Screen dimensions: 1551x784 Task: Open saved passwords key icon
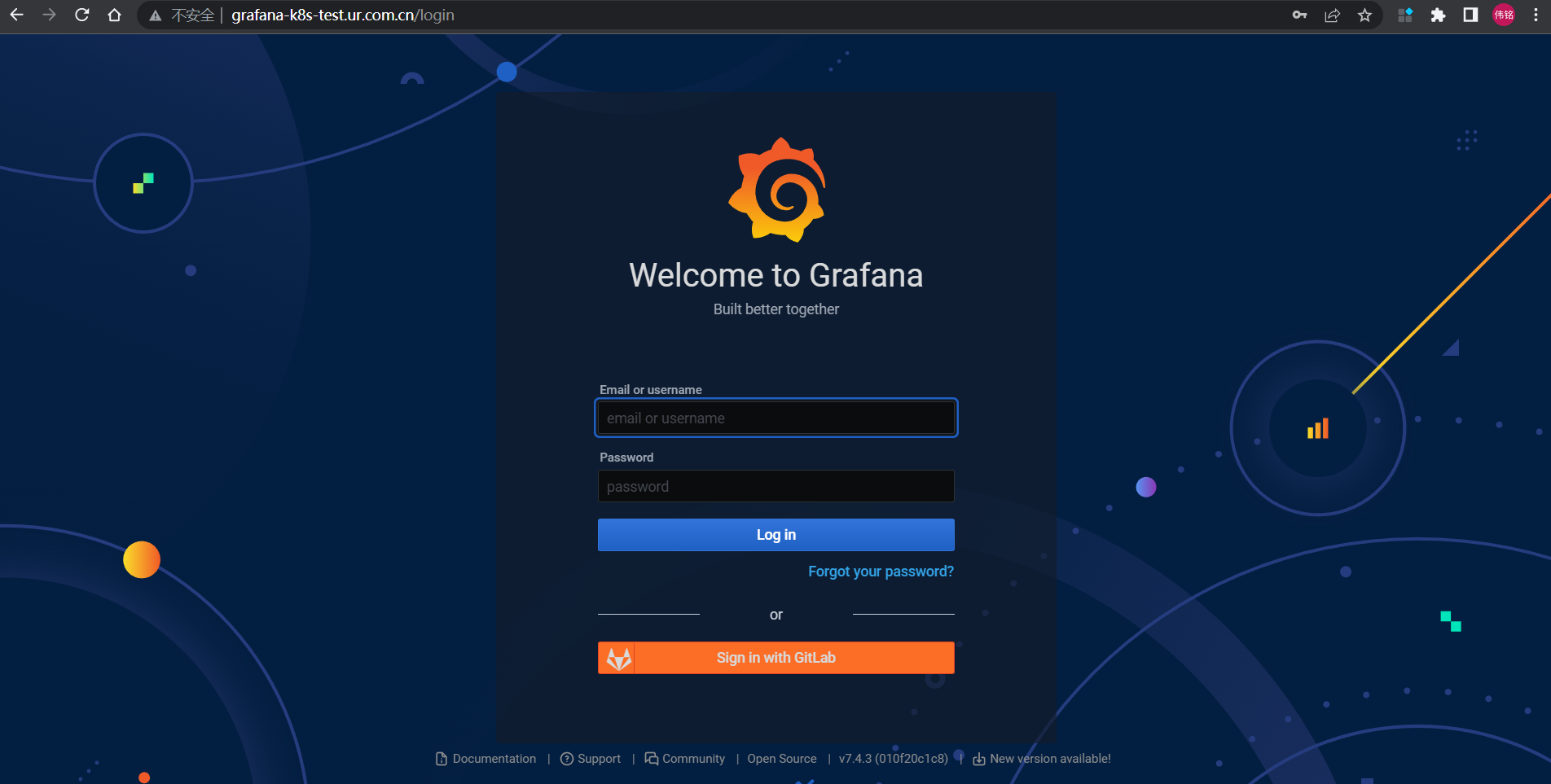pos(1299,15)
